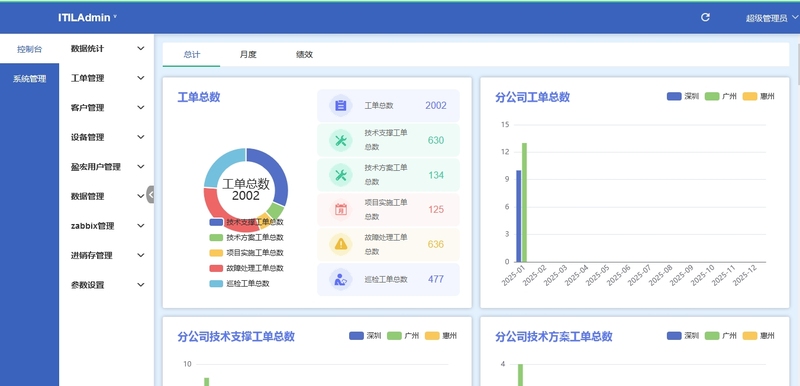Toggle 巡检工单总数 in donut legend
Screen dimensions: 800x386
(x=239, y=284)
